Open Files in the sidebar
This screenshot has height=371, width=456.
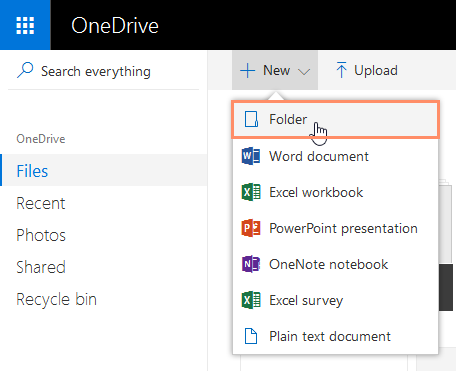click(104, 170)
